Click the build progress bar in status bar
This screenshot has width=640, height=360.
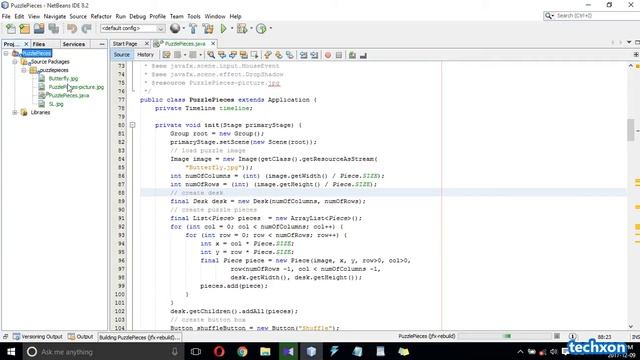coord(504,336)
